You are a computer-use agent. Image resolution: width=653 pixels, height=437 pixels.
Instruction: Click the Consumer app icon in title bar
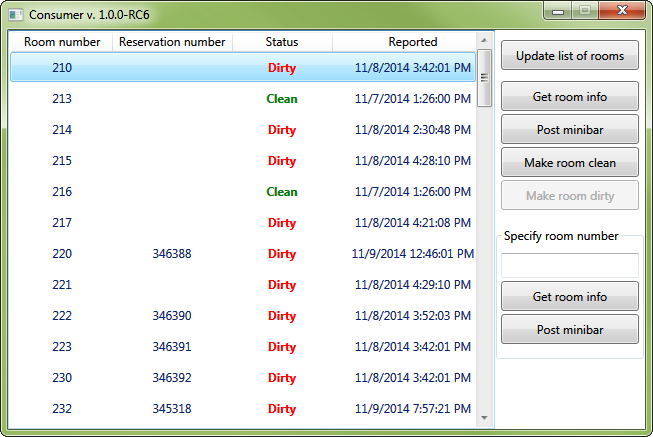point(15,14)
